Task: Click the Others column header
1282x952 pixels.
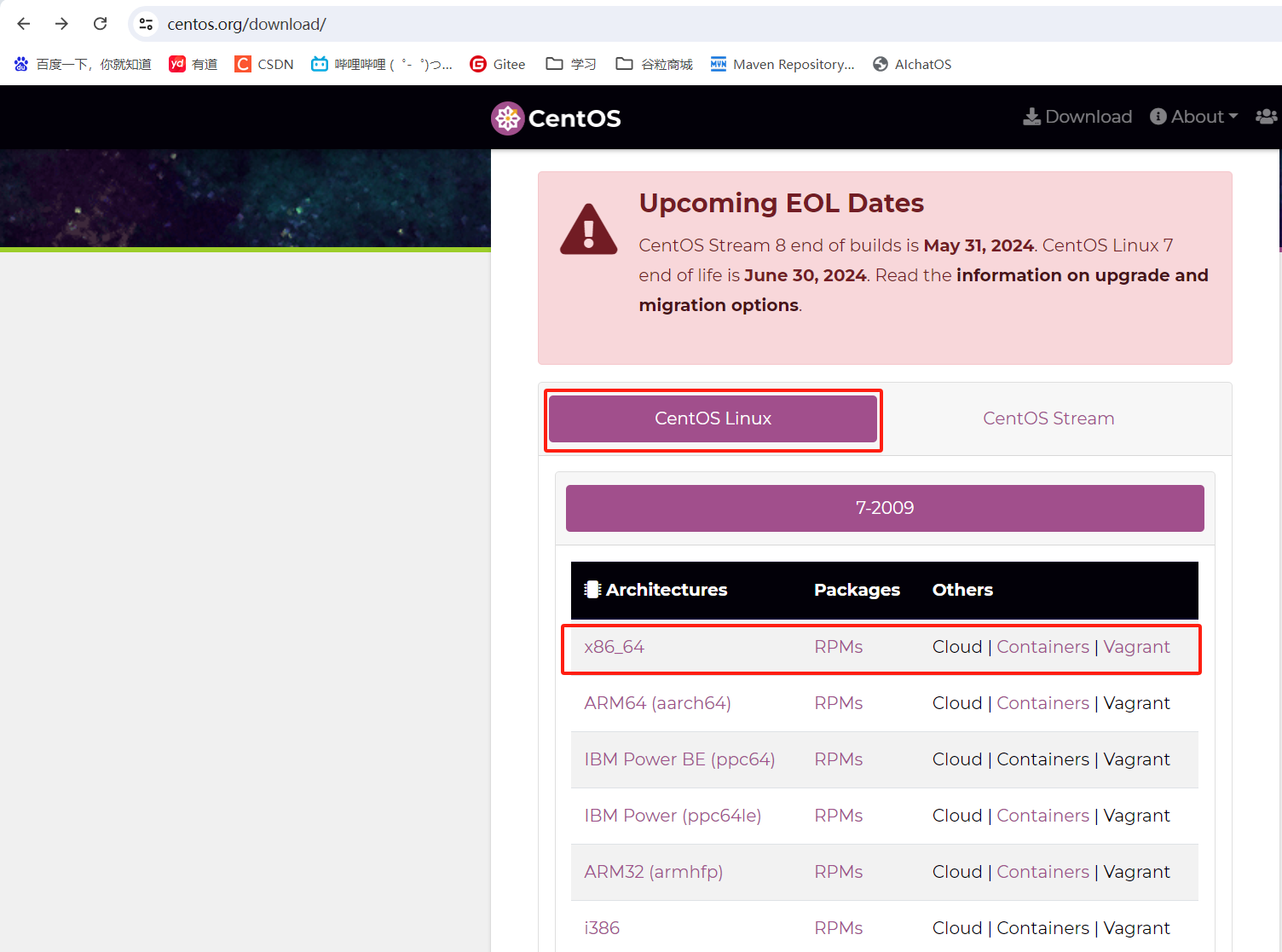Action: pos(962,590)
